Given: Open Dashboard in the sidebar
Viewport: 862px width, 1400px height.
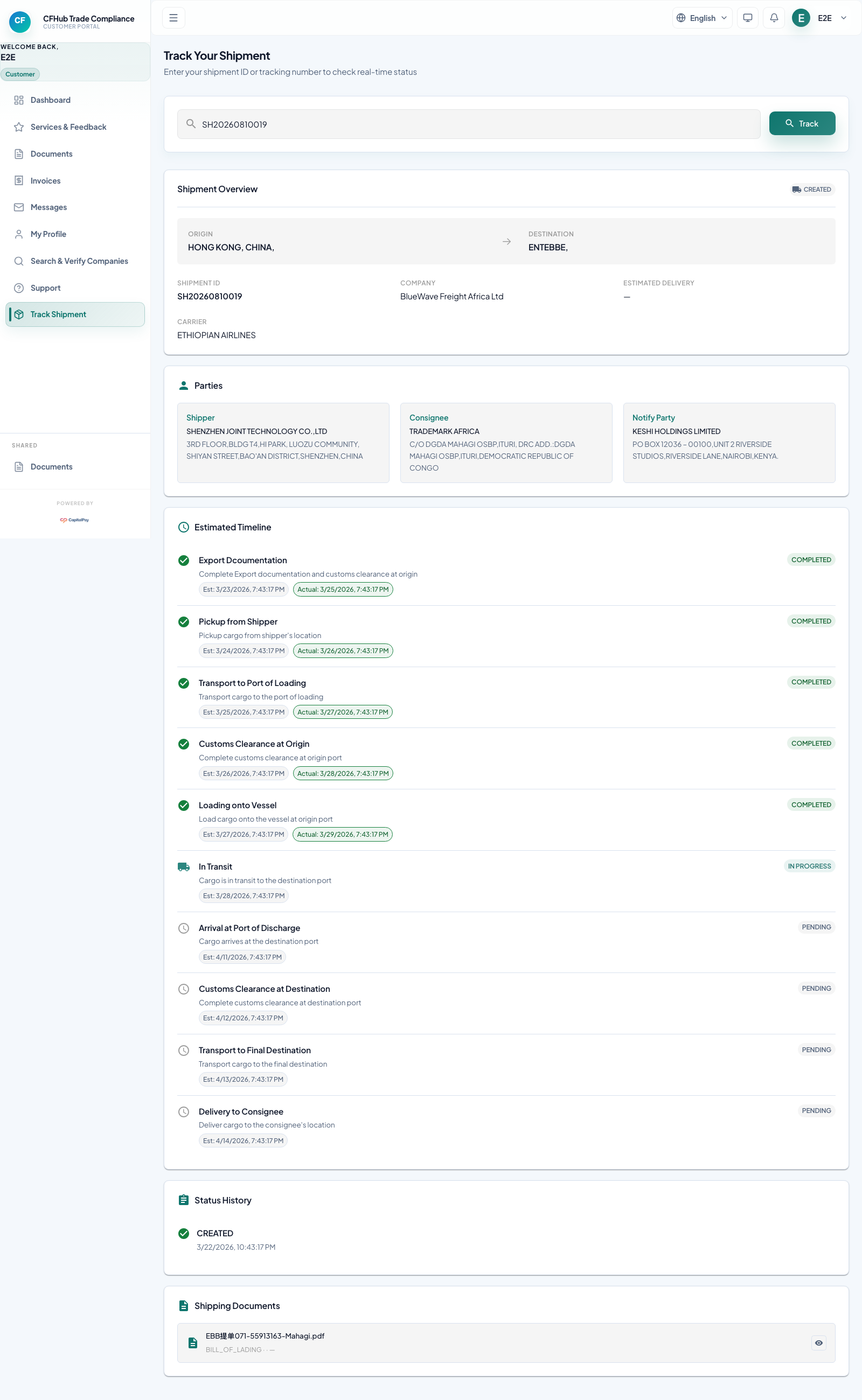Looking at the screenshot, I should pos(51,100).
